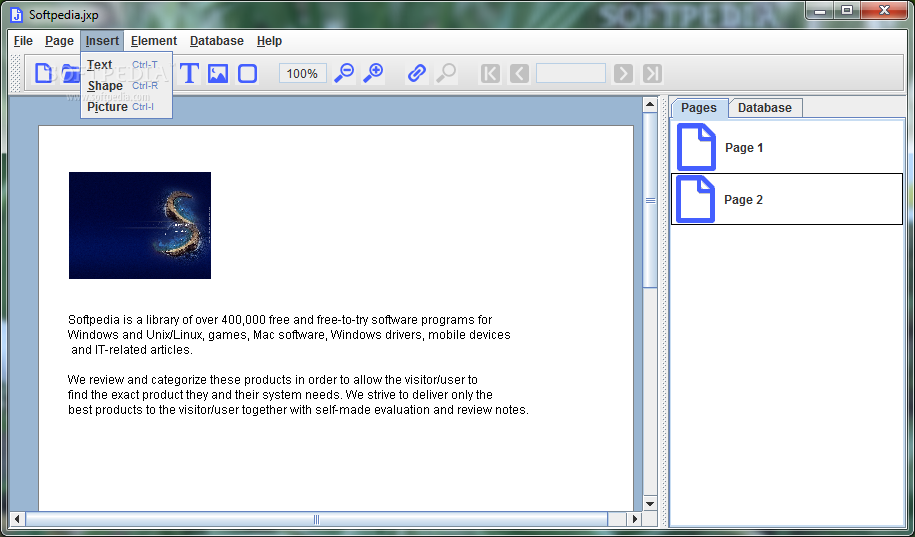Choose Text from the Insert menu

(x=126, y=65)
